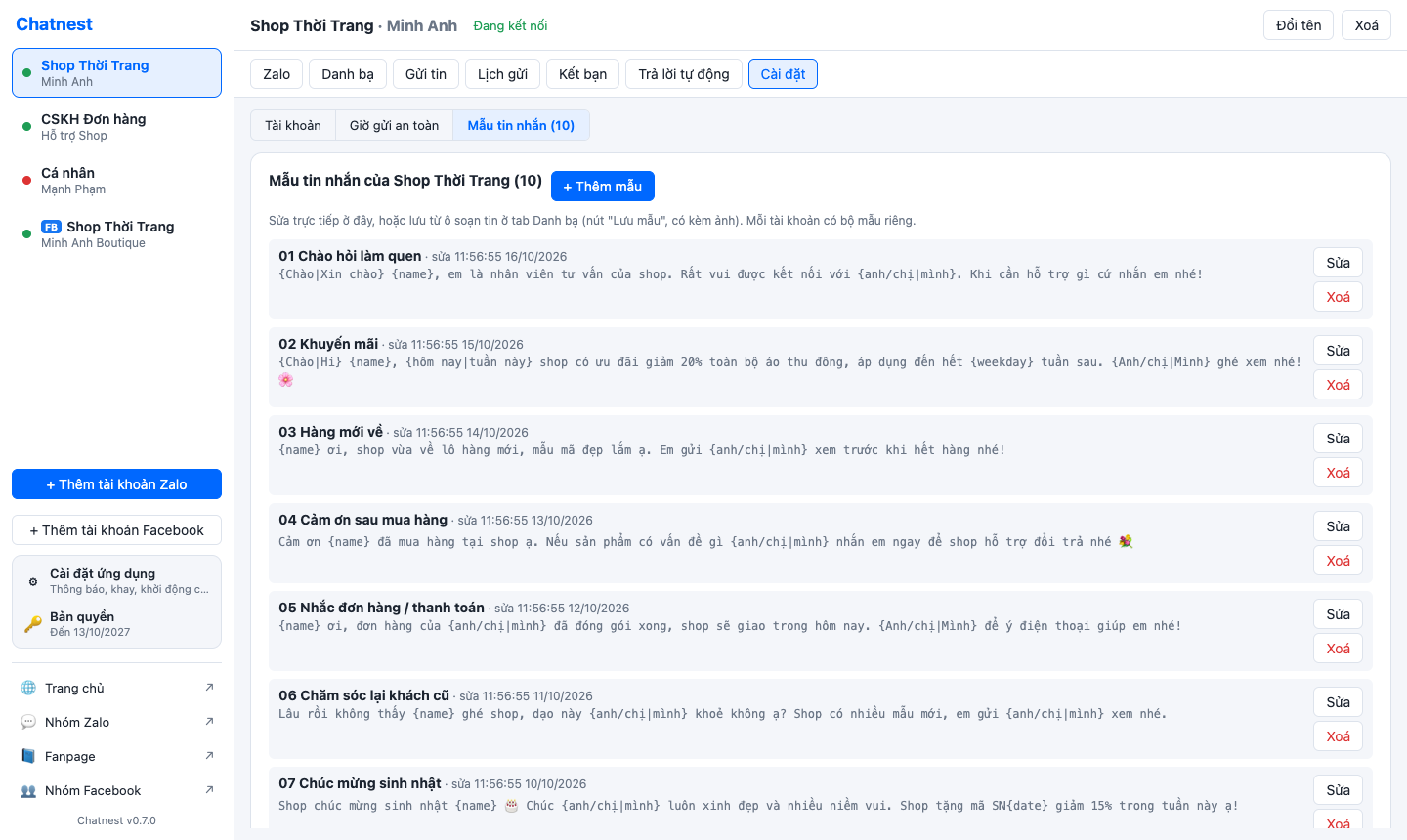
Task: Delete template 02 Khuyến mãi
Action: (x=1338, y=385)
